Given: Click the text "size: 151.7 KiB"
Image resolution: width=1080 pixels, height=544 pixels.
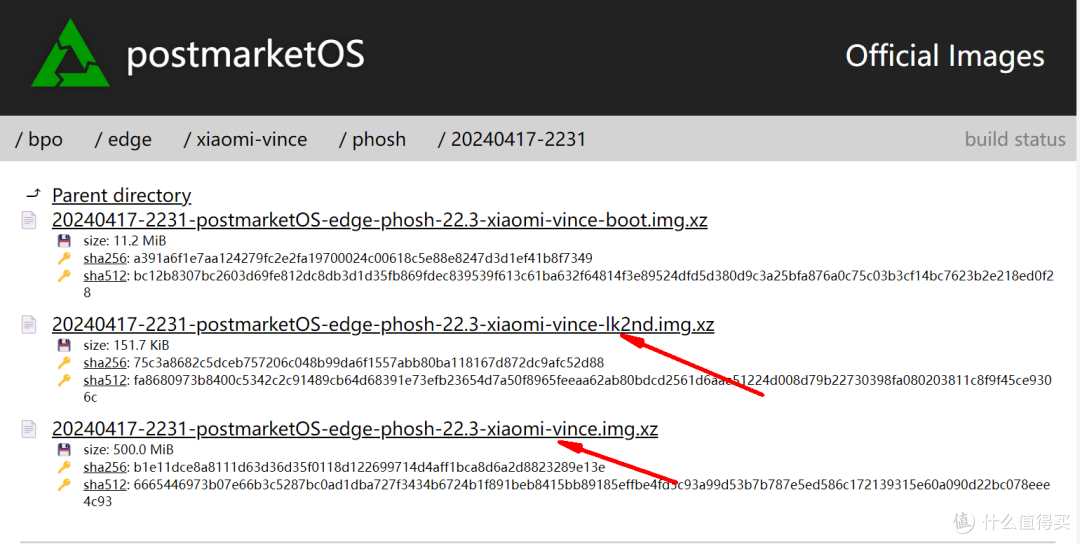Looking at the screenshot, I should [126, 345].
